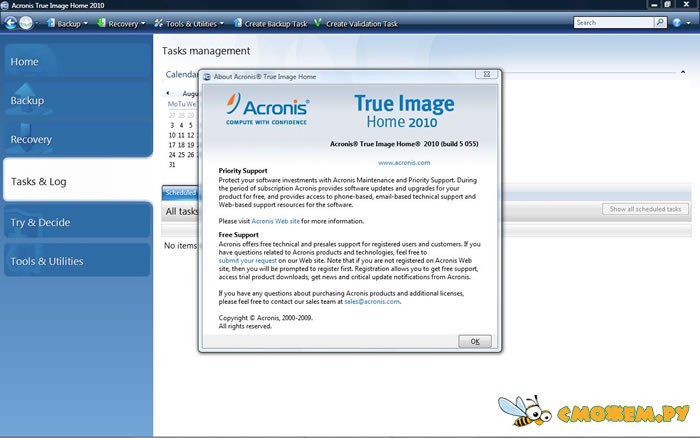Click the Acronis logo in dialog
The width and height of the screenshot is (700, 438).
267,109
